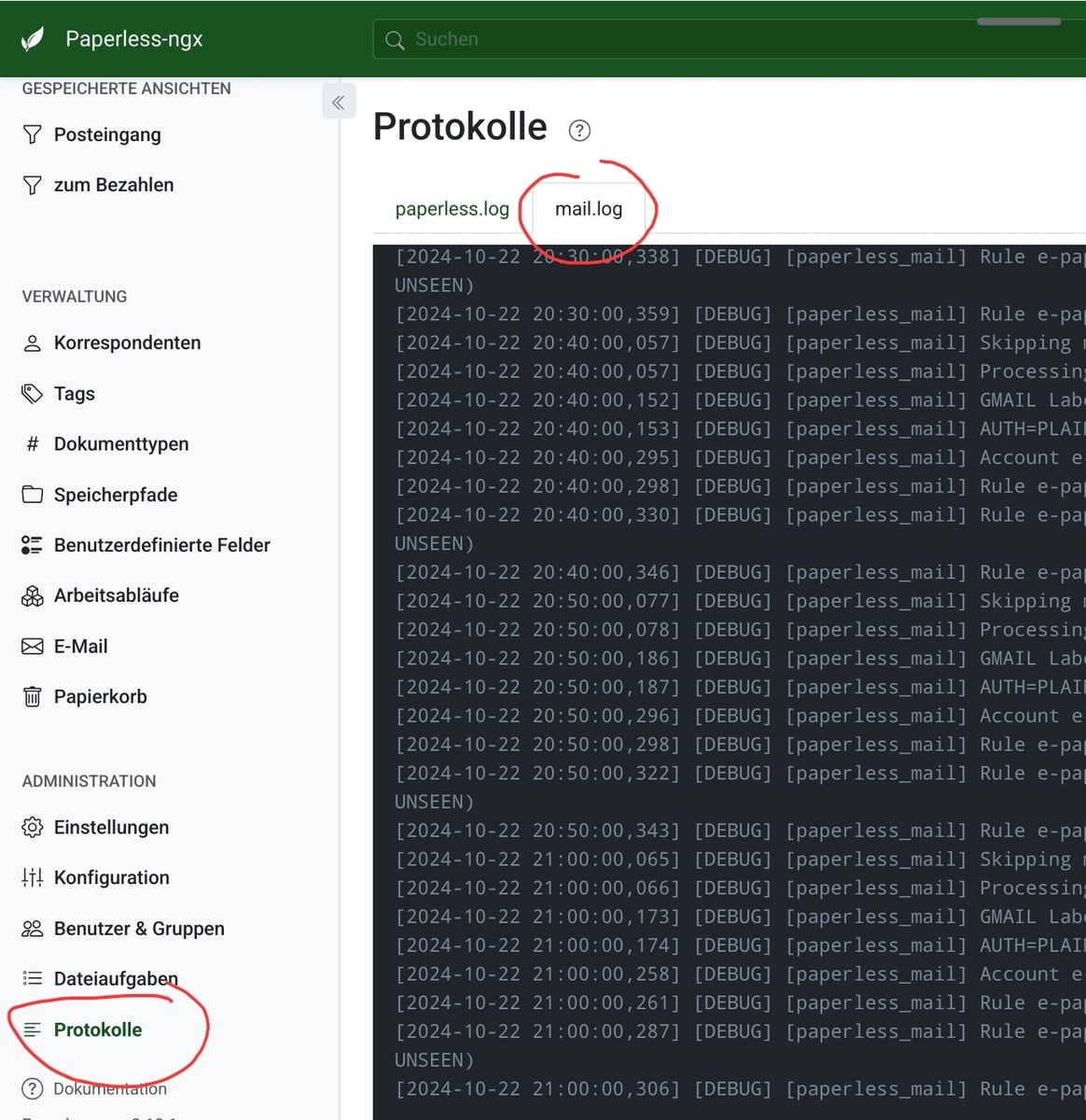The width and height of the screenshot is (1086, 1120).
Task: Click the people icon for Benutzer & Gruppen
Action: point(33,929)
